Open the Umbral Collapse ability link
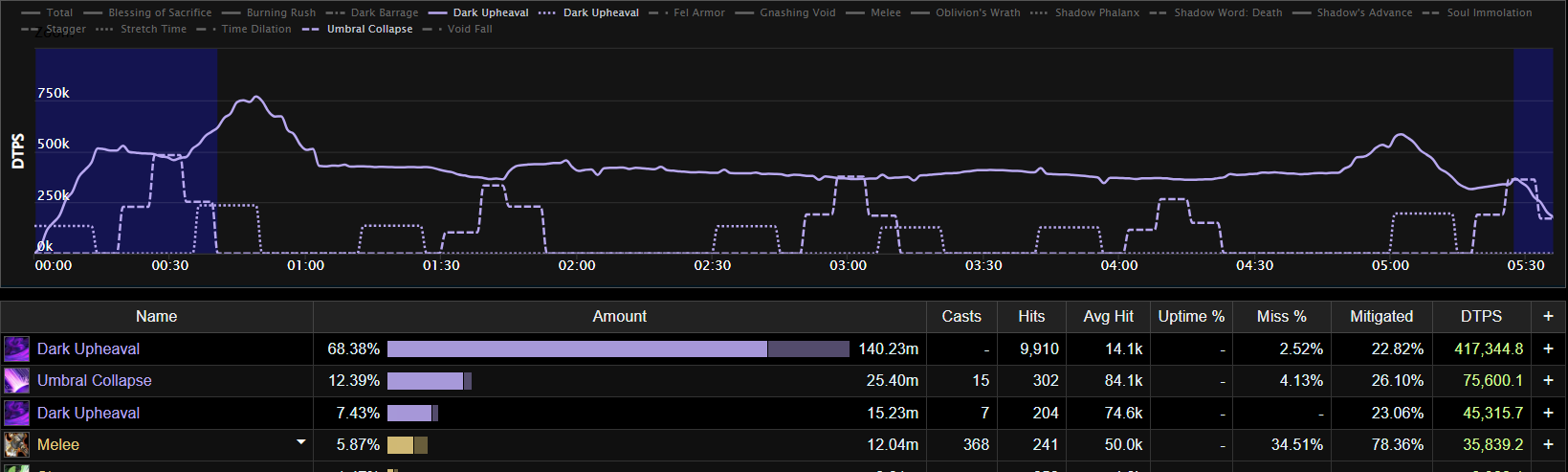 (x=95, y=381)
